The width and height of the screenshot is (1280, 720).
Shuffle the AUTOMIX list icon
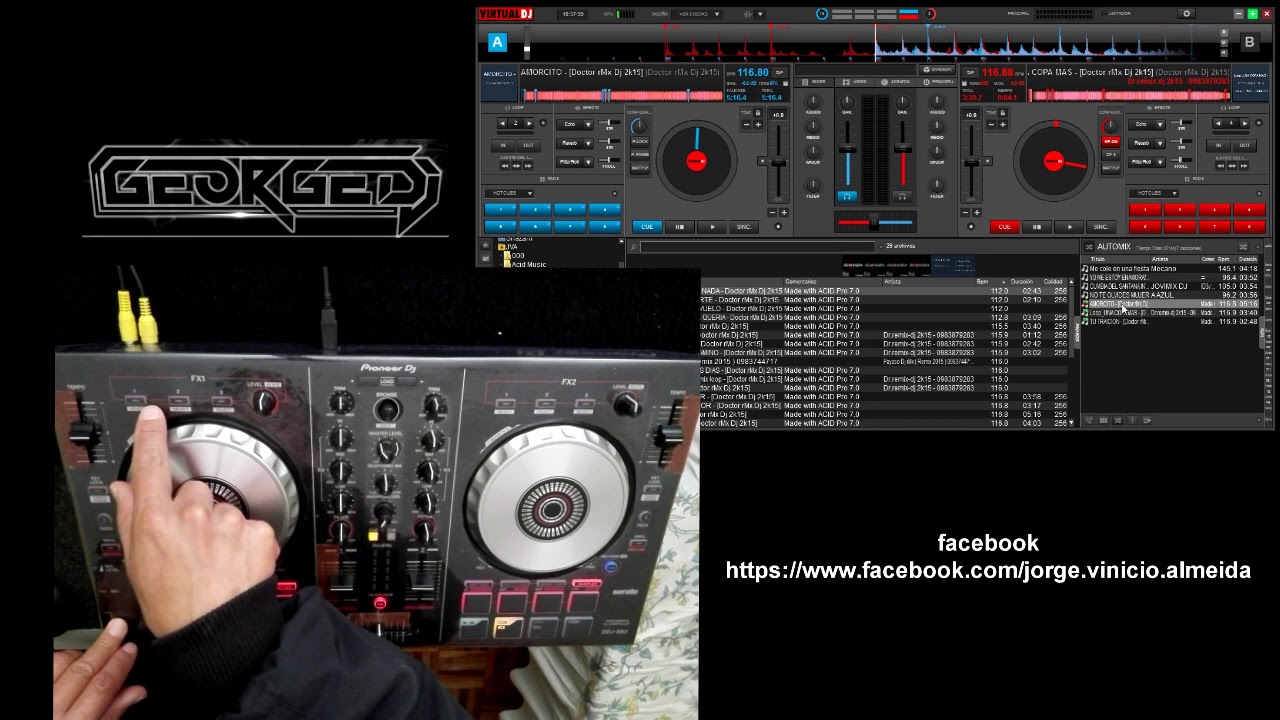(1089, 247)
